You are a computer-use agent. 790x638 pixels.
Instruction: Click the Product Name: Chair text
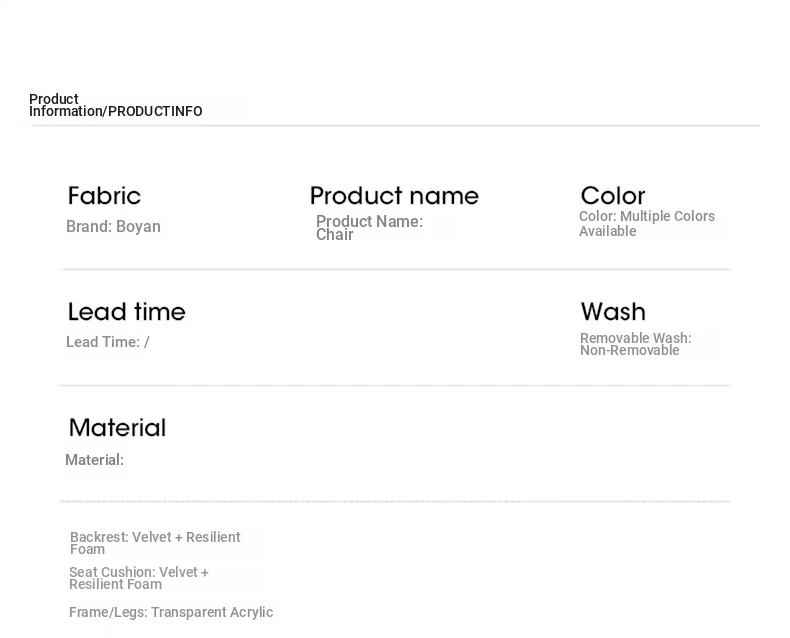coord(369,228)
